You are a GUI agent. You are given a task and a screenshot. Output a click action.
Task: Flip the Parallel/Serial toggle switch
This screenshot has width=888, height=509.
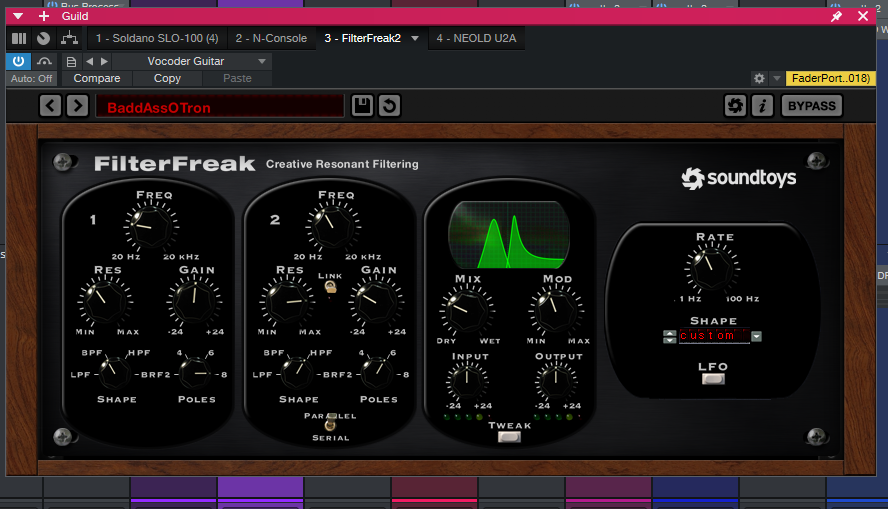[x=331, y=423]
